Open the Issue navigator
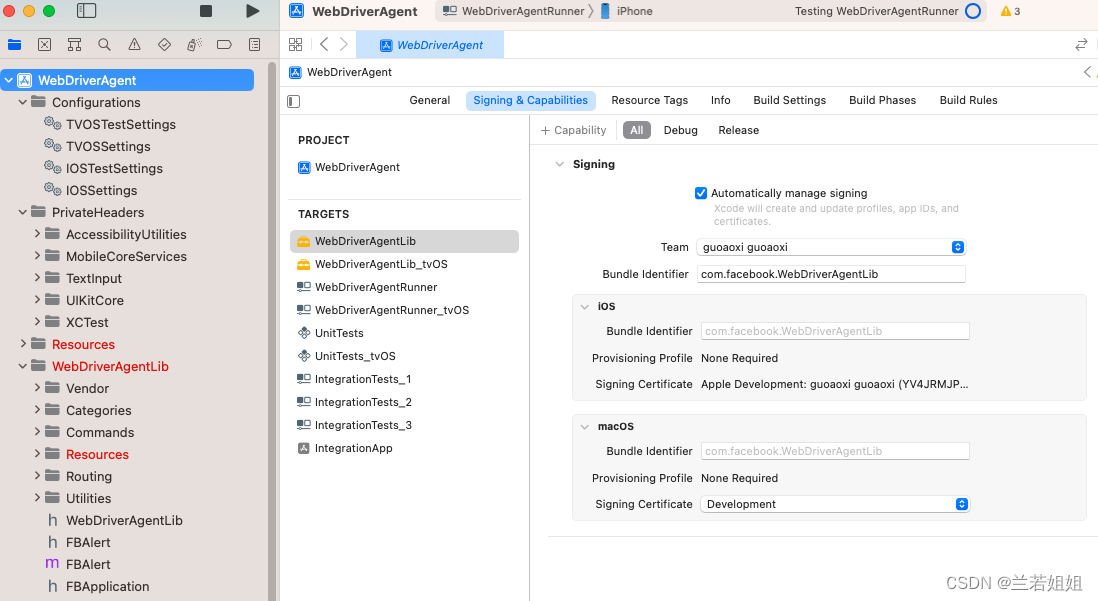This screenshot has width=1098, height=601. click(x=134, y=45)
